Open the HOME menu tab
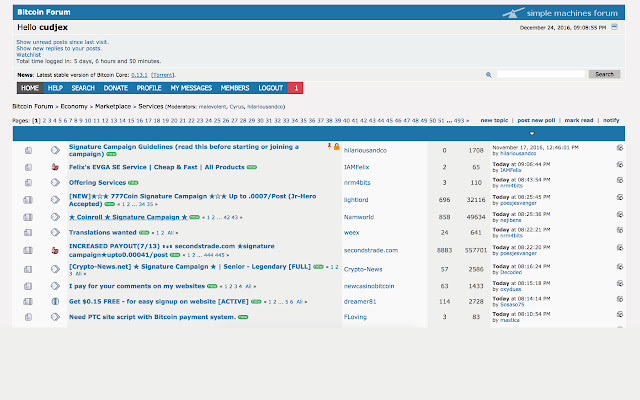 pos(30,88)
